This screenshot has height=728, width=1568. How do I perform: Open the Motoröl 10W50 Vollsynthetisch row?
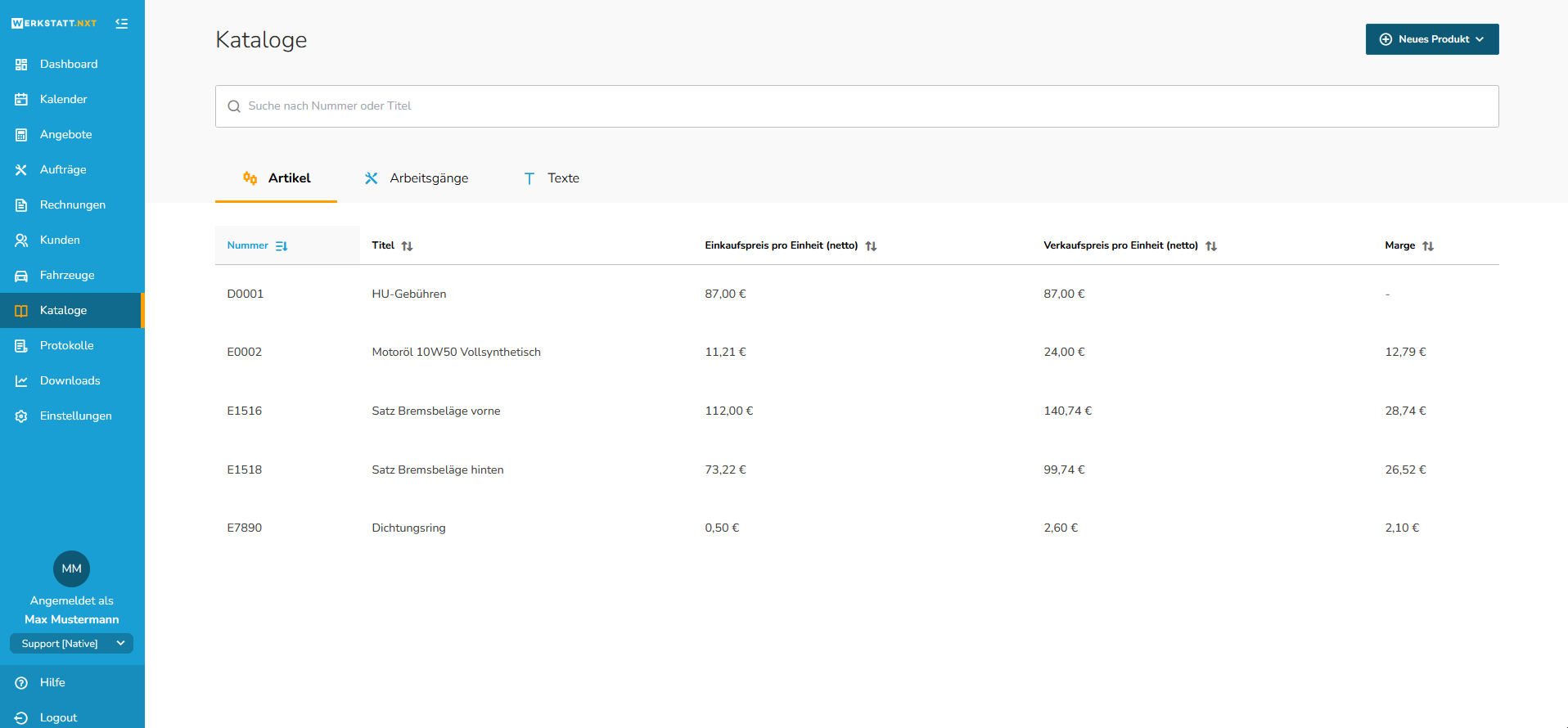pos(857,353)
